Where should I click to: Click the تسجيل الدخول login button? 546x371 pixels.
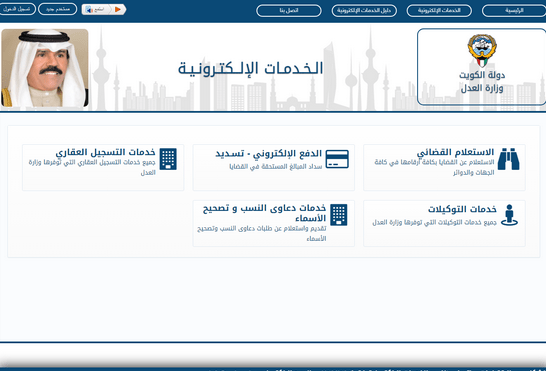(17, 9)
